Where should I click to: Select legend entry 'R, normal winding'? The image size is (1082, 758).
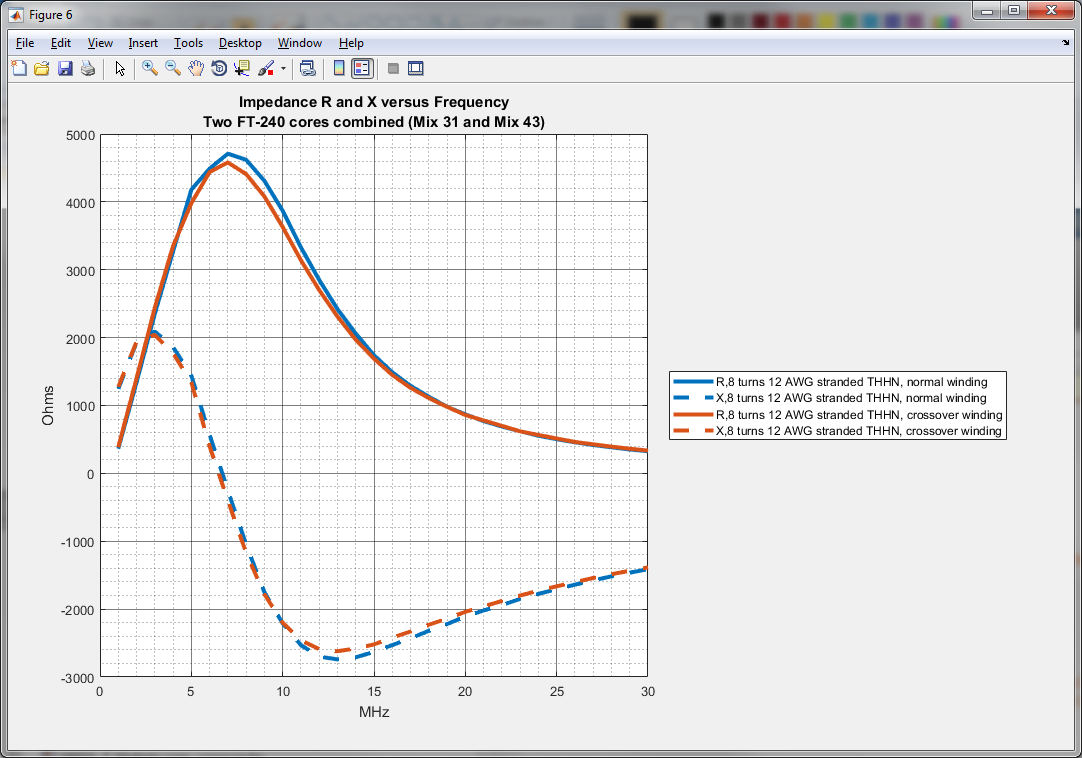point(852,382)
